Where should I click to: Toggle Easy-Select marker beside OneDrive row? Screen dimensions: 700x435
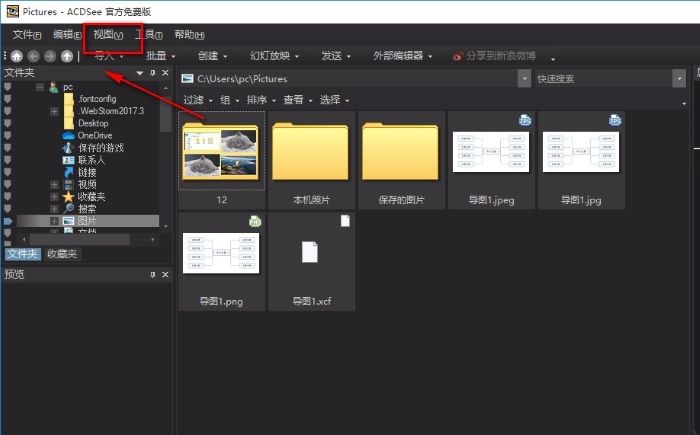[8, 136]
